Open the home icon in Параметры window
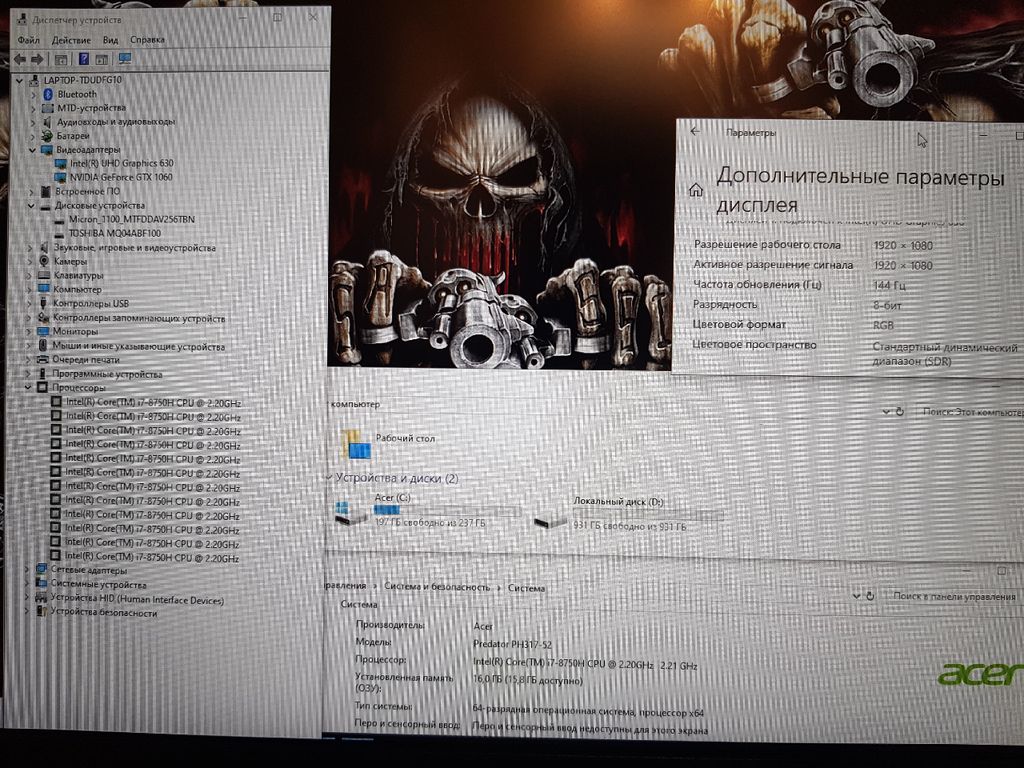 click(x=696, y=190)
